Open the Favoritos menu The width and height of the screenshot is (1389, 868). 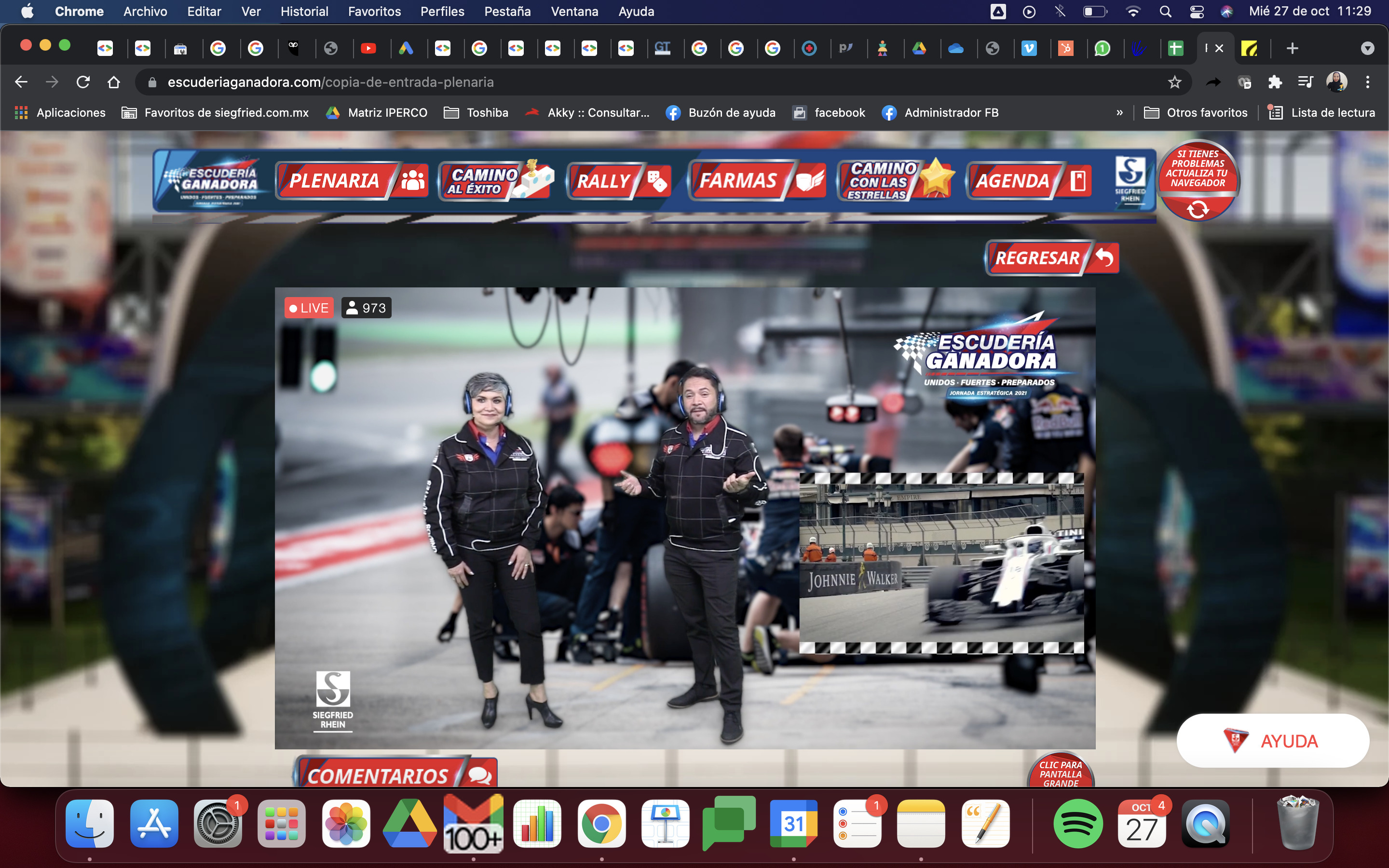374,12
